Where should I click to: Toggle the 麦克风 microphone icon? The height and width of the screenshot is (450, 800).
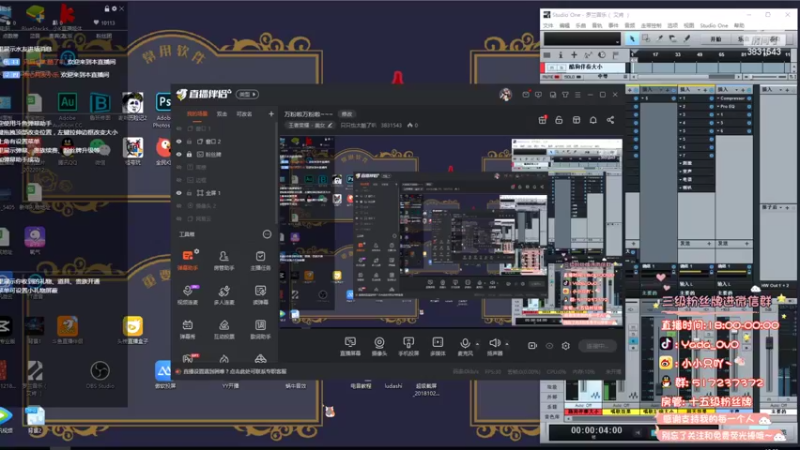click(x=465, y=344)
